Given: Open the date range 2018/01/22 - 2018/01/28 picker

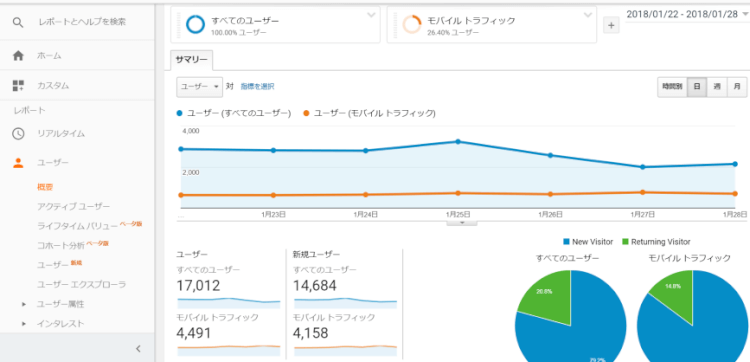Looking at the screenshot, I should point(686,14).
